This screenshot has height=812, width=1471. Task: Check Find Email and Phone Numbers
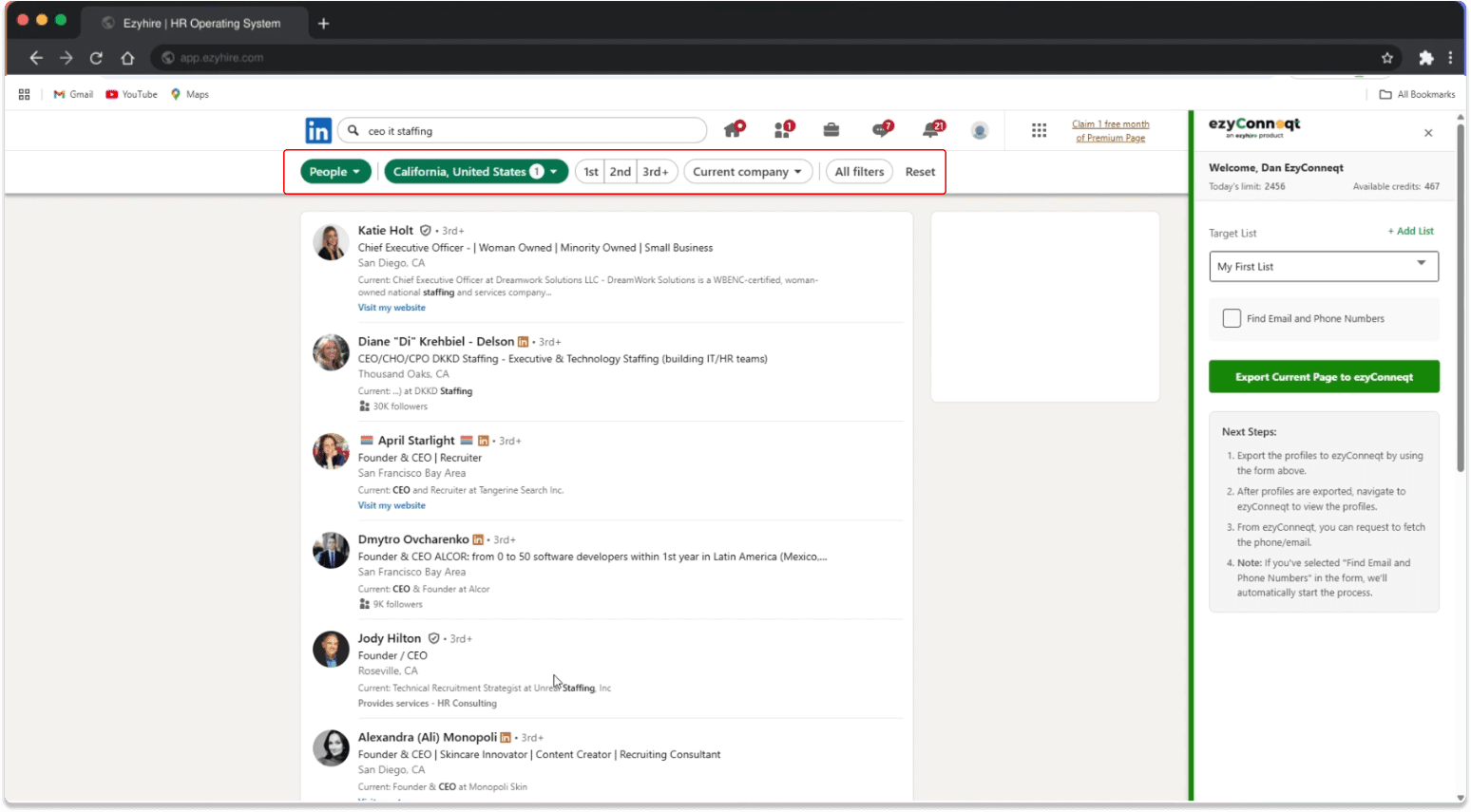point(1232,318)
